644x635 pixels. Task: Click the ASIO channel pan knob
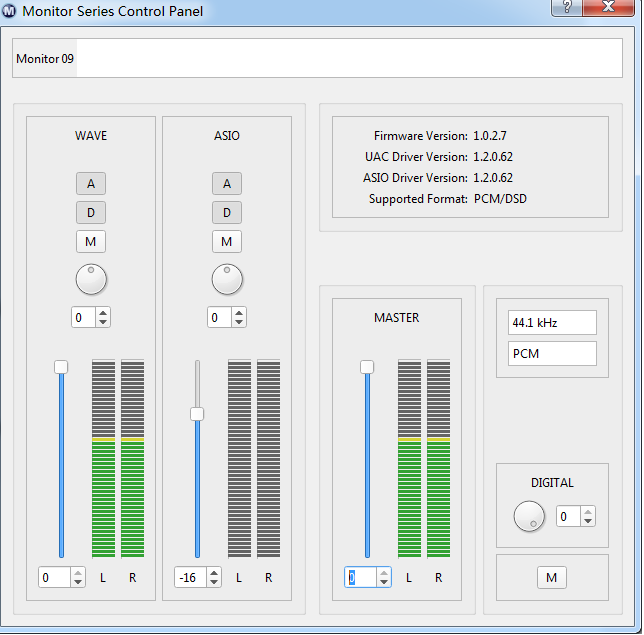227,279
